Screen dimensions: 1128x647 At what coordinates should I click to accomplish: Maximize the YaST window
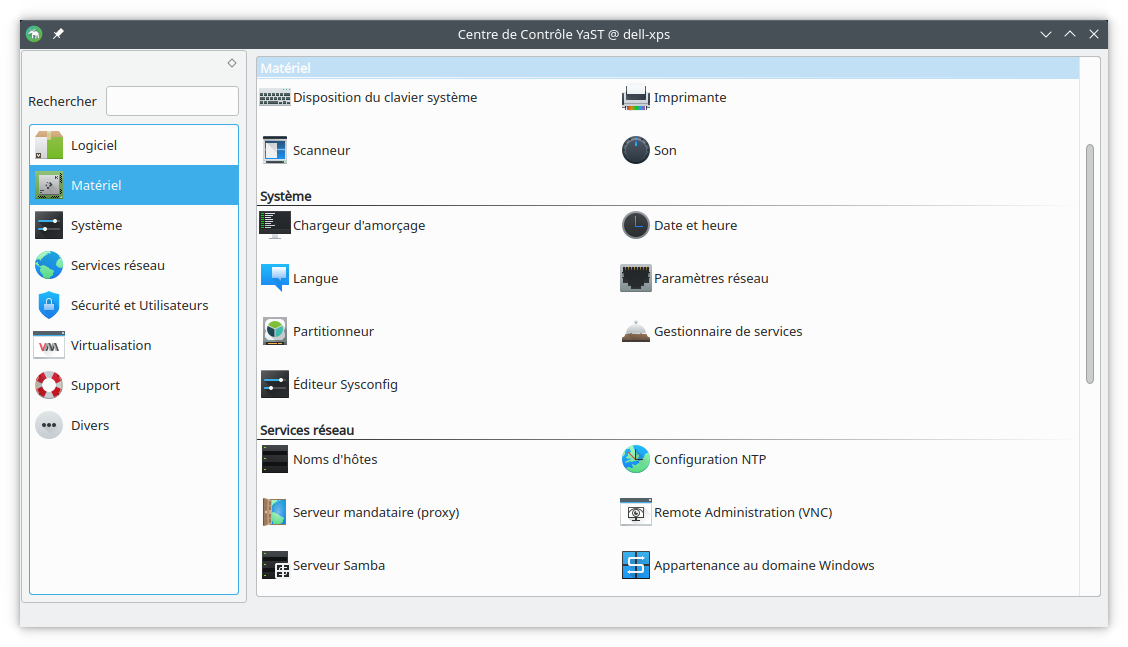click(x=1070, y=34)
